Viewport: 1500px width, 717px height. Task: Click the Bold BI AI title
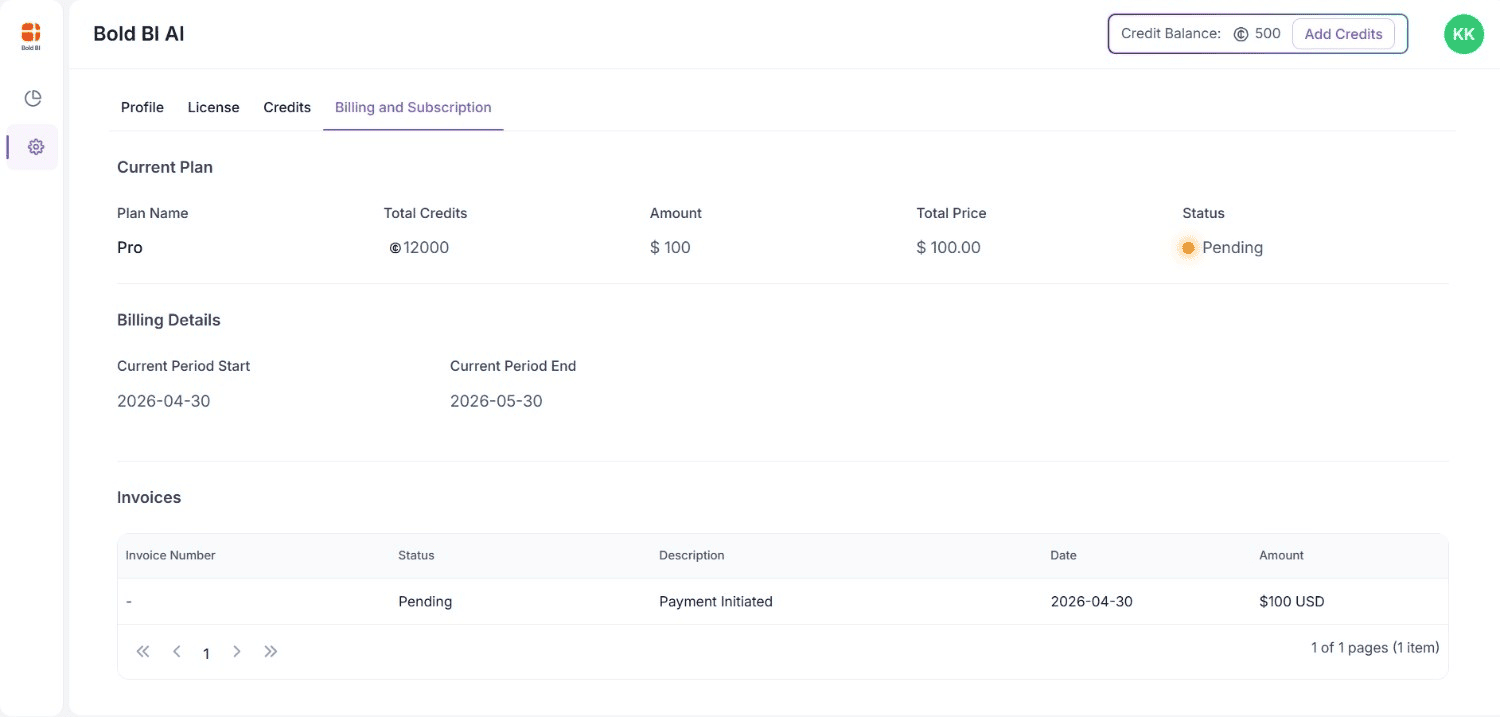[x=139, y=34]
